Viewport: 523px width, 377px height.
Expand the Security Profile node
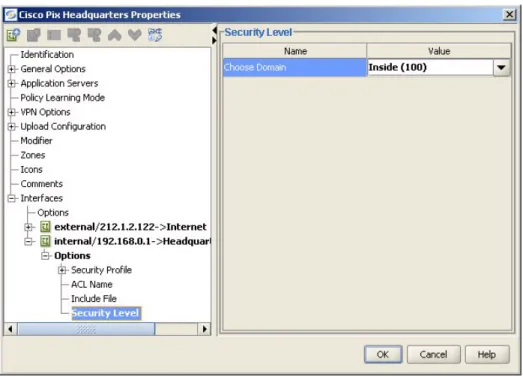[x=62, y=270]
